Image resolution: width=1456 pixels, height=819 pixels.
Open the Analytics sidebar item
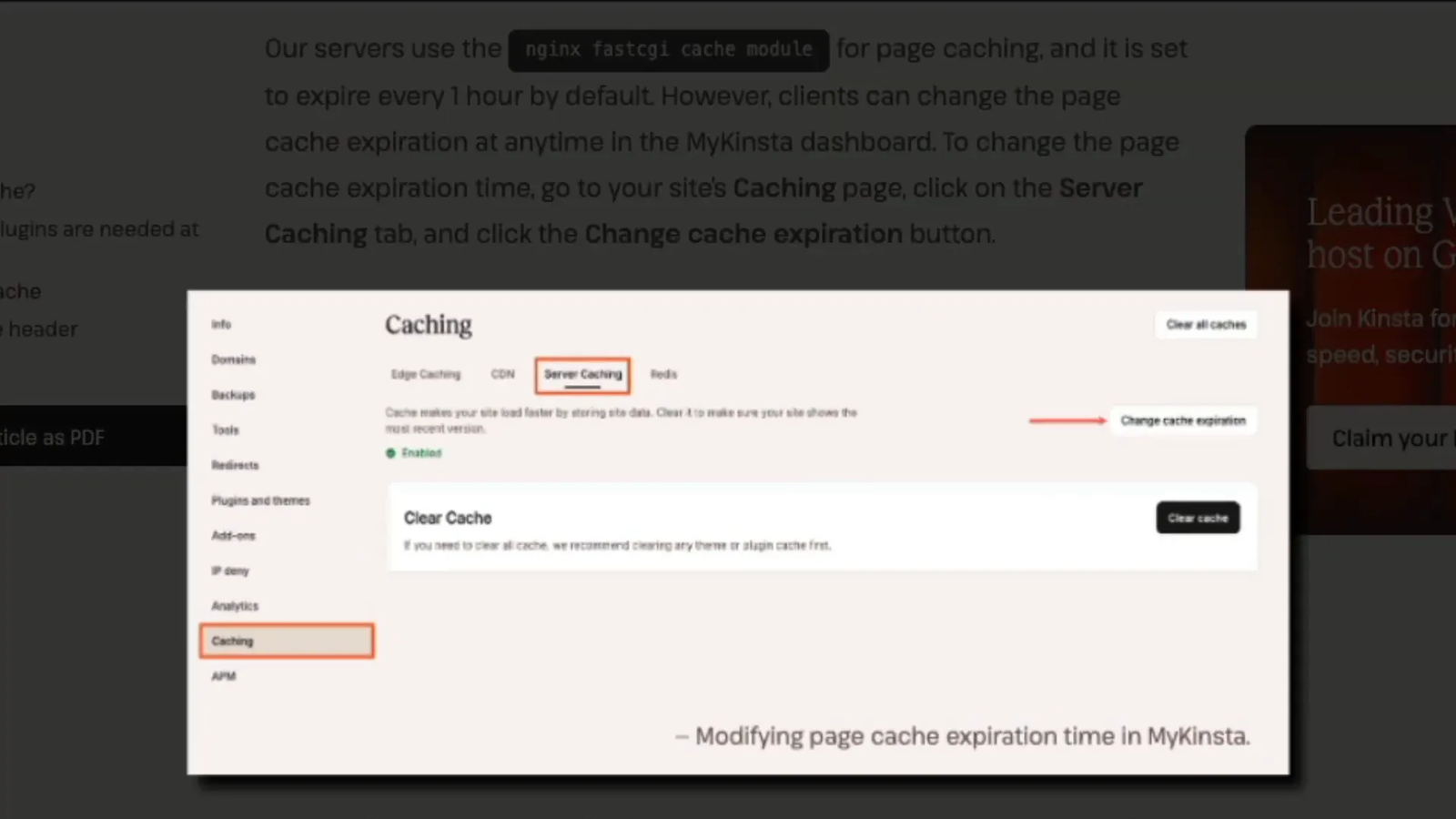[235, 606]
